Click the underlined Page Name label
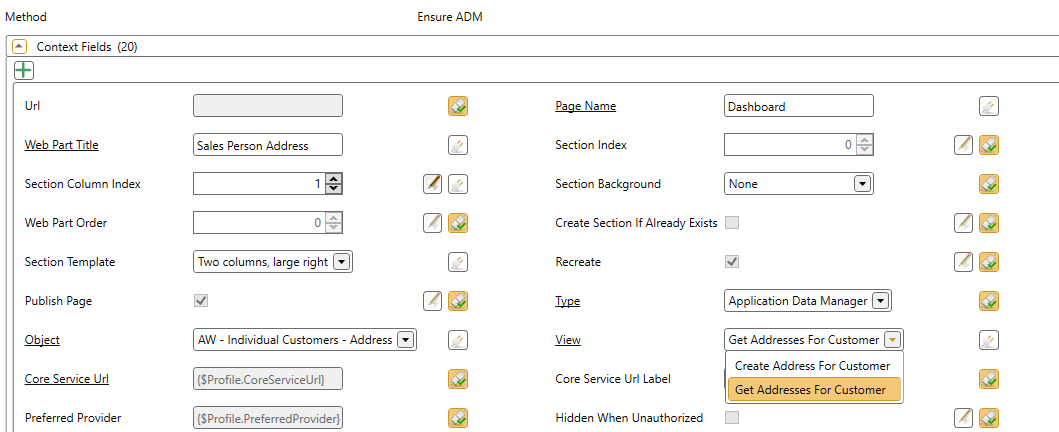Screen dimensions: 1059x432 click(x=586, y=106)
